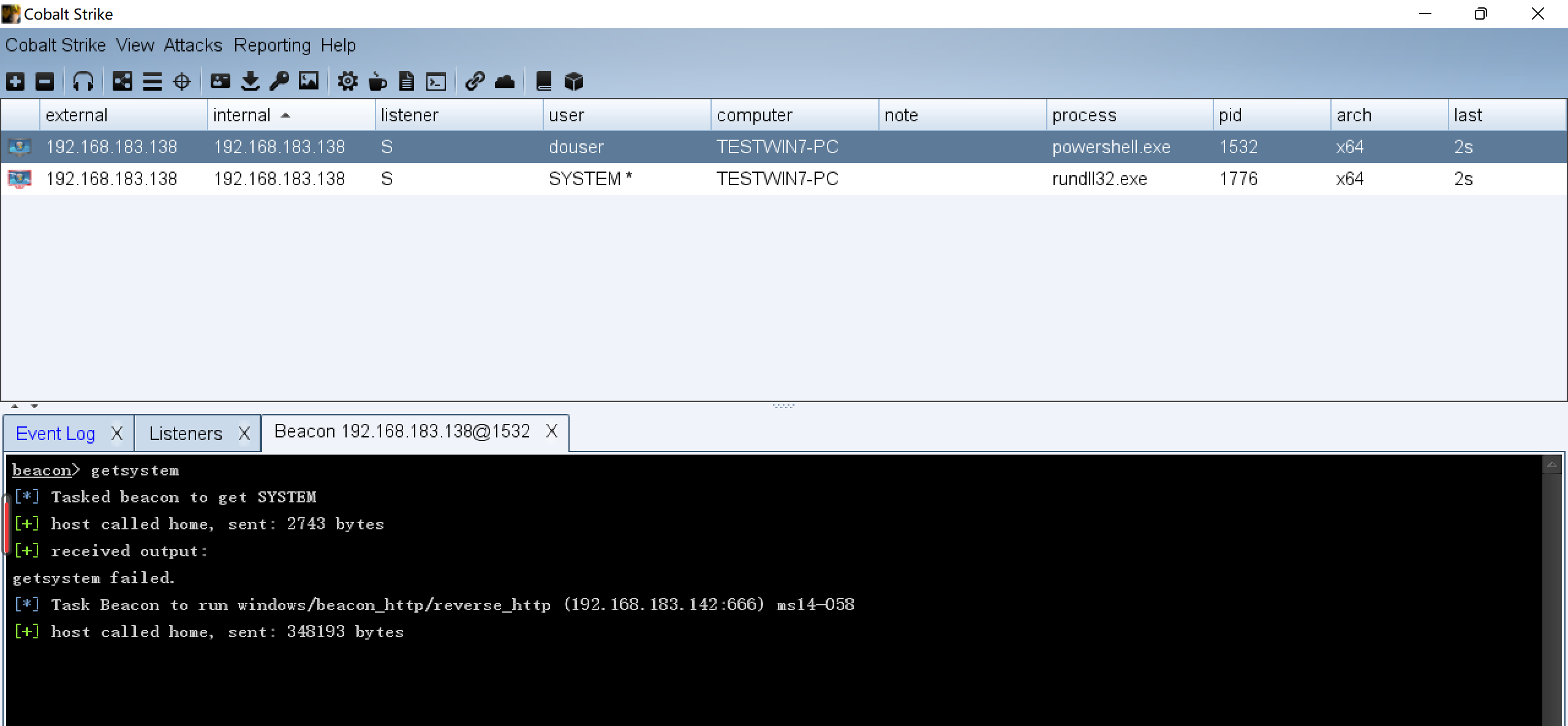Viewport: 1568px width, 726px height.
Task: Click 'getsystem failed.' output line
Action: (94, 578)
